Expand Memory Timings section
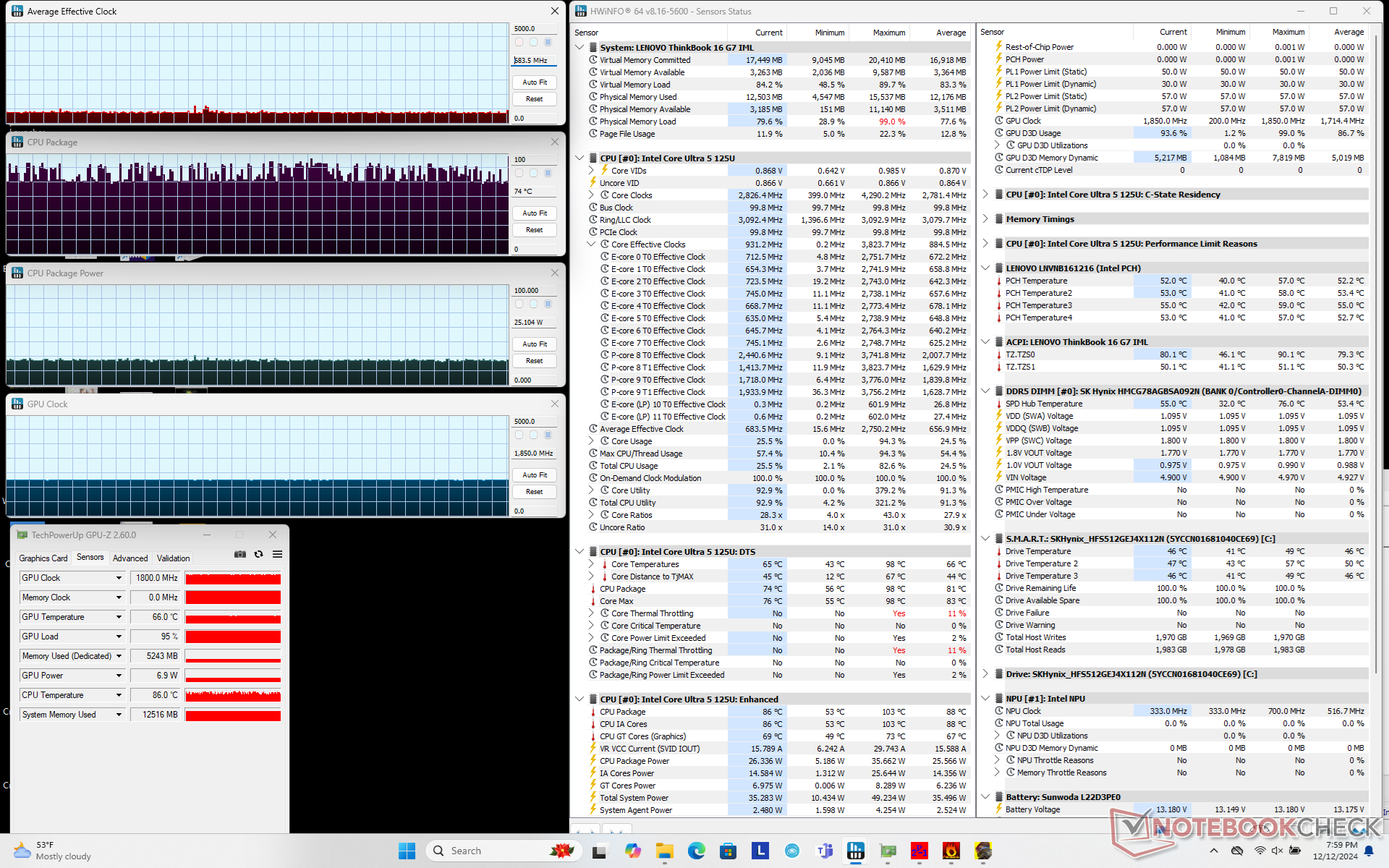The image size is (1389, 868). point(985,219)
